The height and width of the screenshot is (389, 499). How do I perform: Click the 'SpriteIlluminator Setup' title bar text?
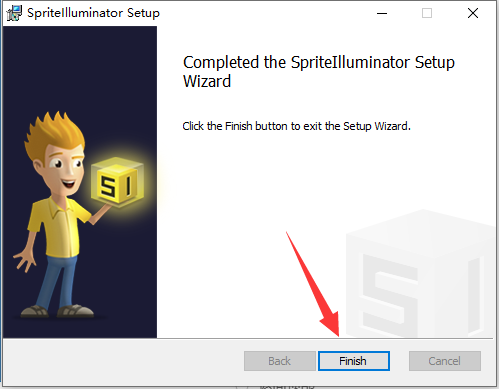click(x=93, y=13)
